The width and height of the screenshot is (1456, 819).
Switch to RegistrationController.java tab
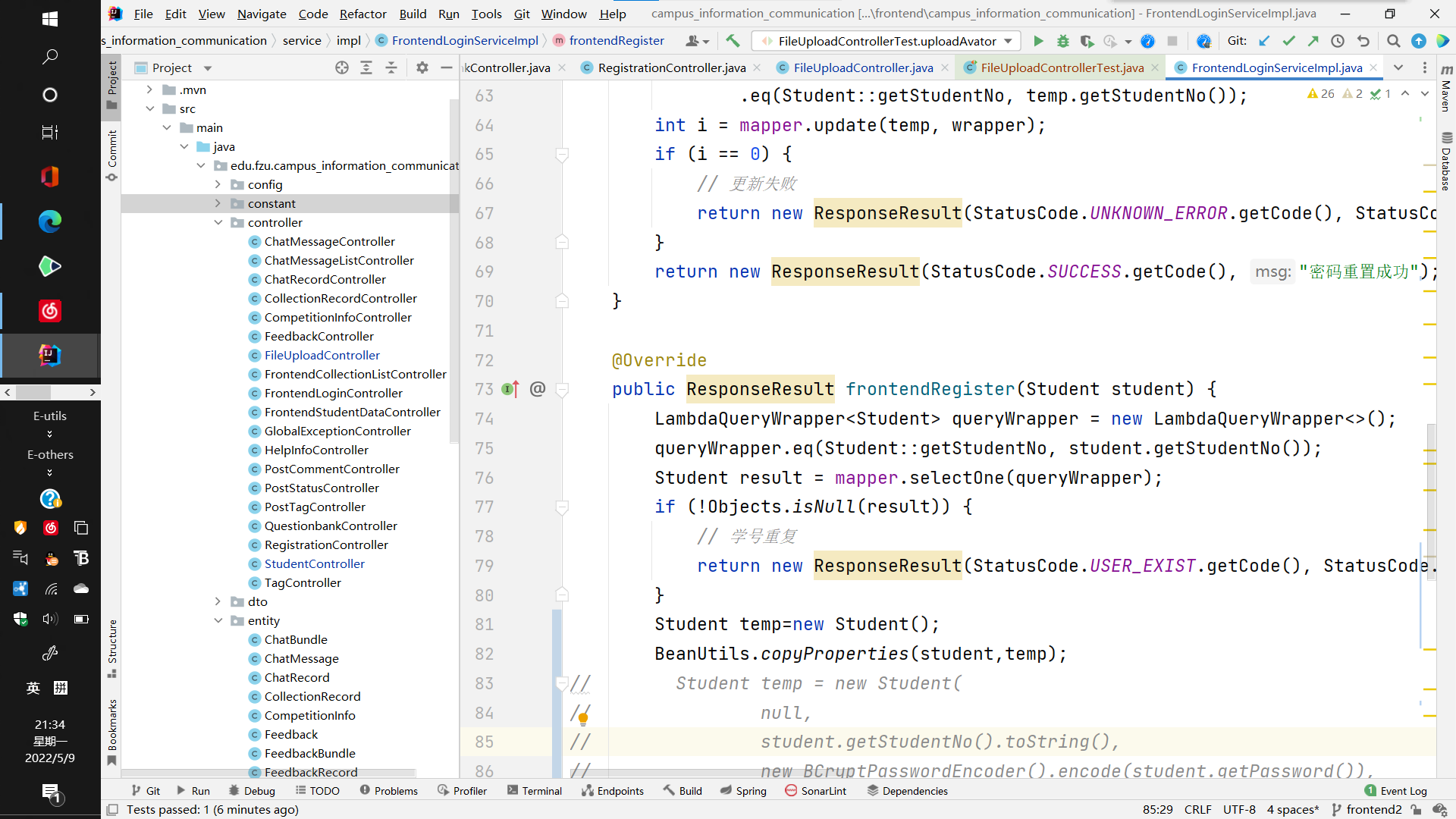(x=671, y=67)
